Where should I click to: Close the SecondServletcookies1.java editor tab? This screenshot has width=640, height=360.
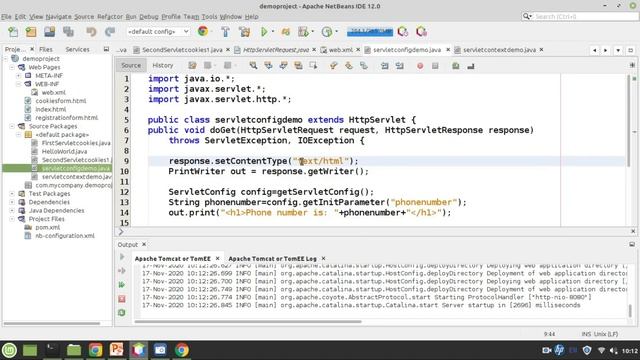coord(228,50)
